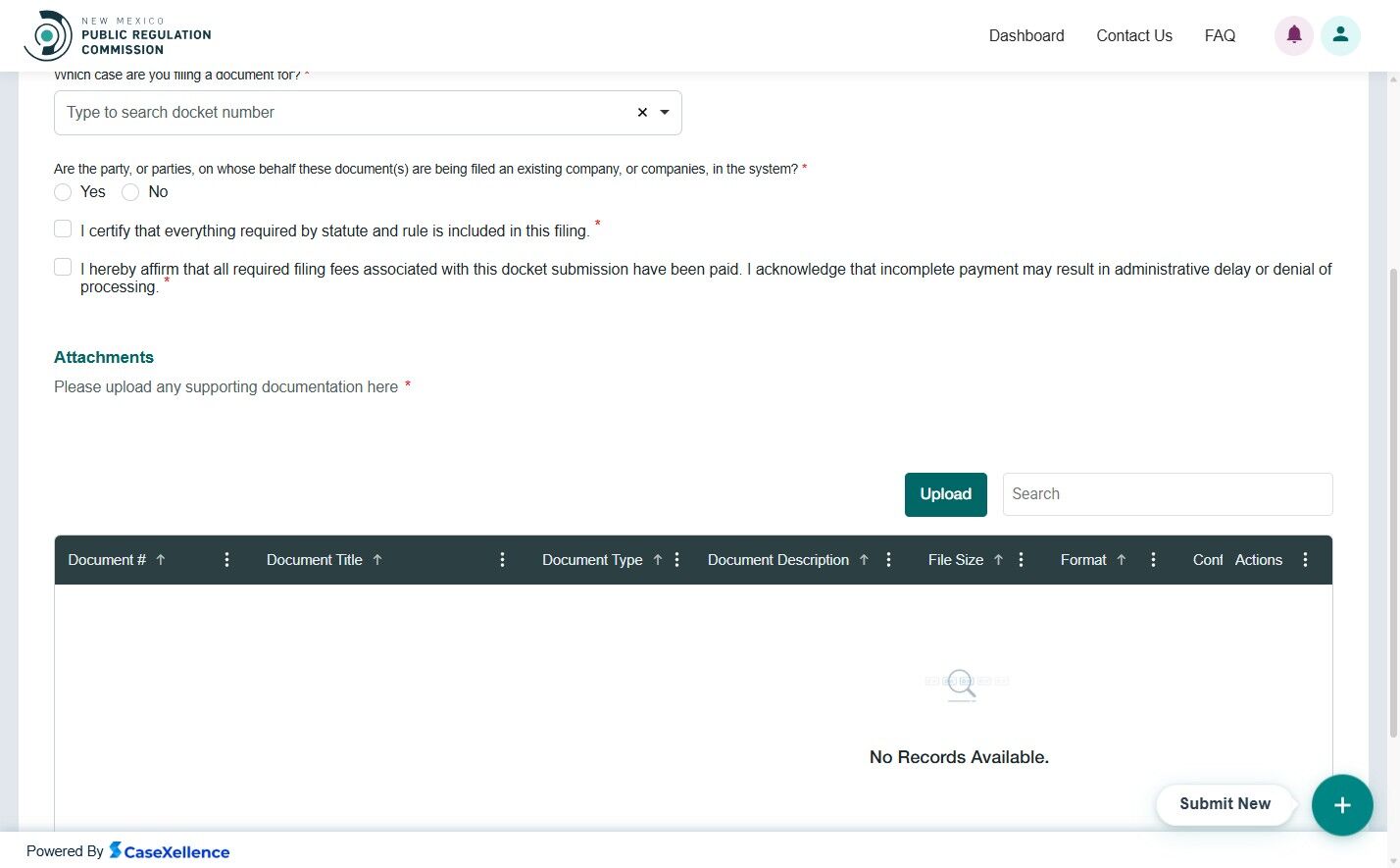Screen dimensions: 1400x868
Task: Click the Public Regulation Commission logo
Action: pos(47,35)
